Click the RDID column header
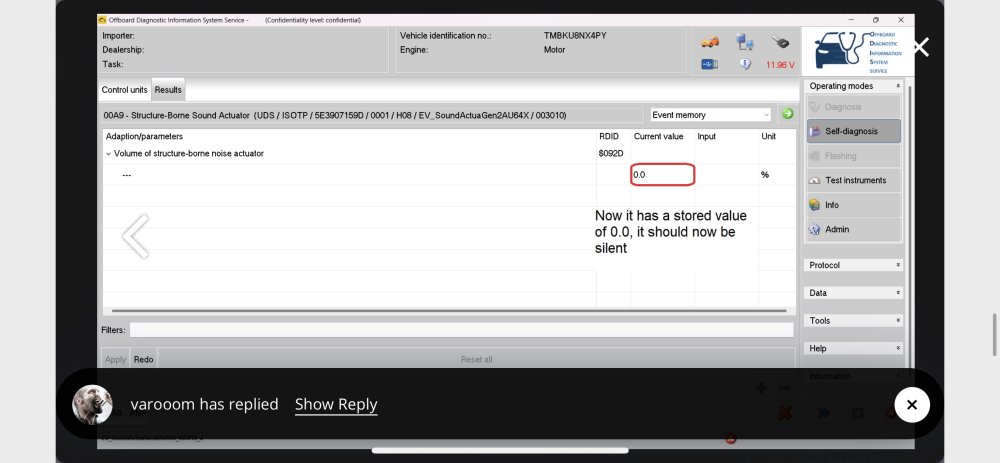The width and height of the screenshot is (1000, 463). click(x=609, y=136)
